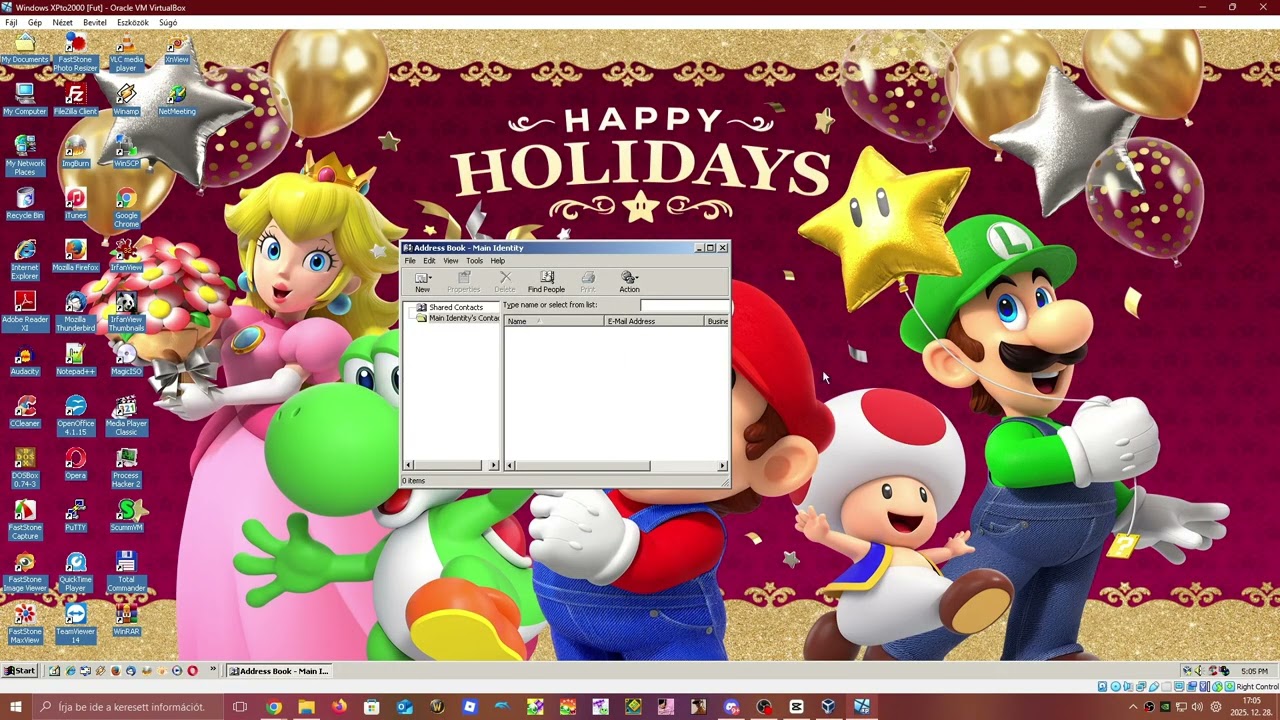The image size is (1280, 720).
Task: Select Internet Explorer desktop icon
Action: coord(25,261)
